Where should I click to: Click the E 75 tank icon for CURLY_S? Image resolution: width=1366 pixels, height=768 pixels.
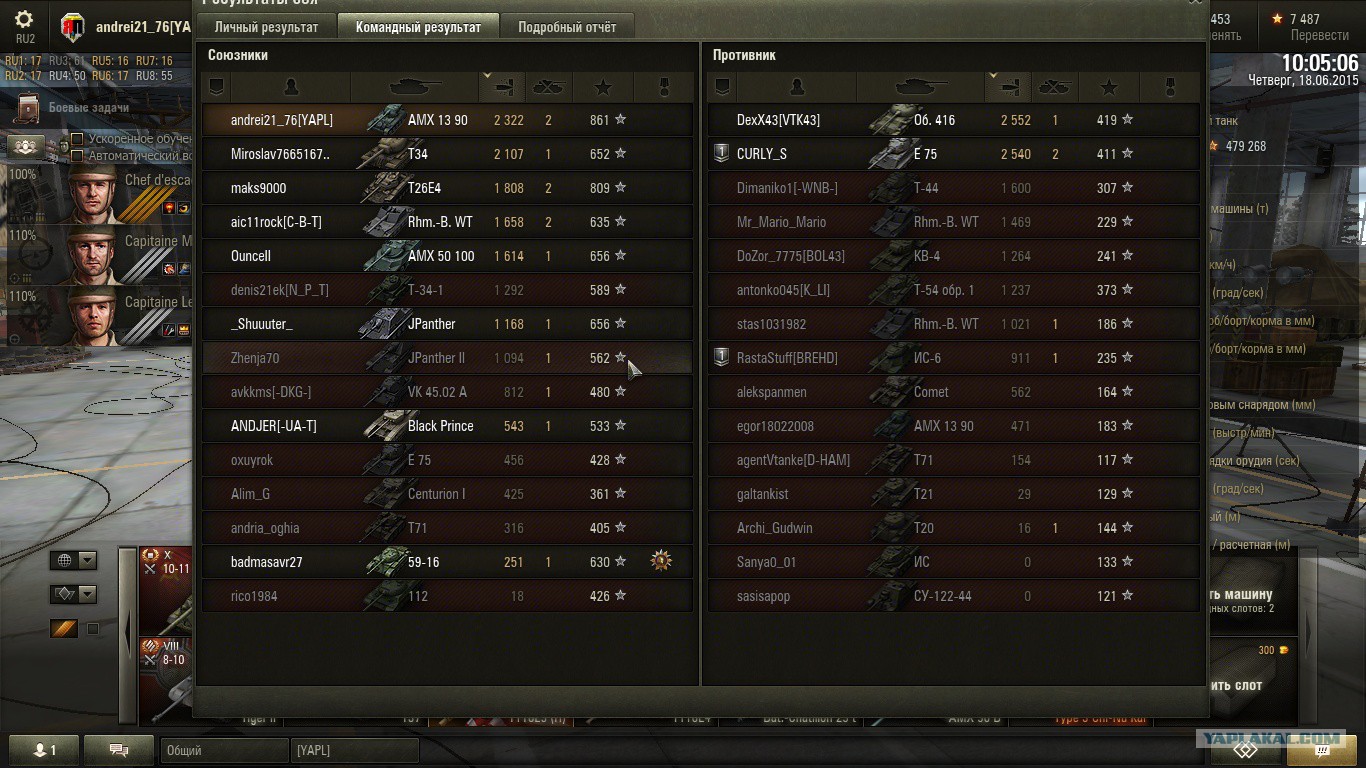(x=891, y=154)
